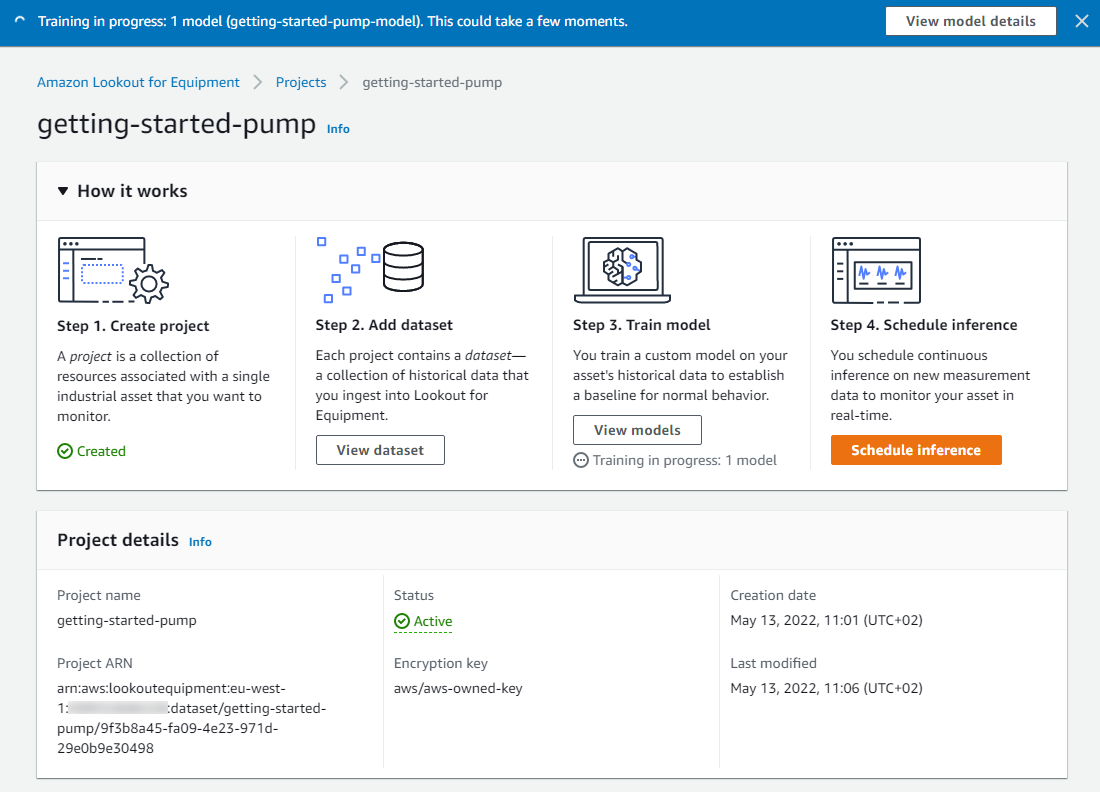Navigate to Projects breadcrumb link
This screenshot has height=792, width=1100.
pyautogui.click(x=301, y=82)
